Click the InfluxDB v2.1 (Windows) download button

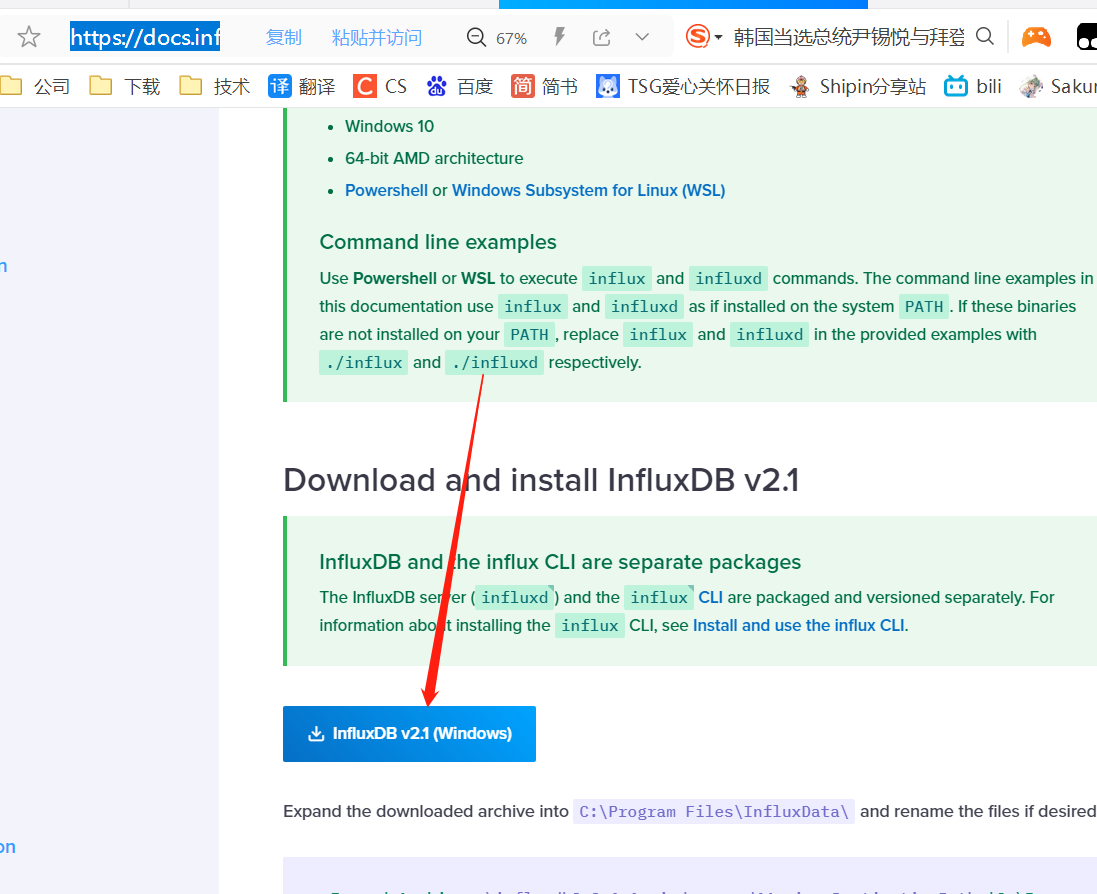pos(409,733)
